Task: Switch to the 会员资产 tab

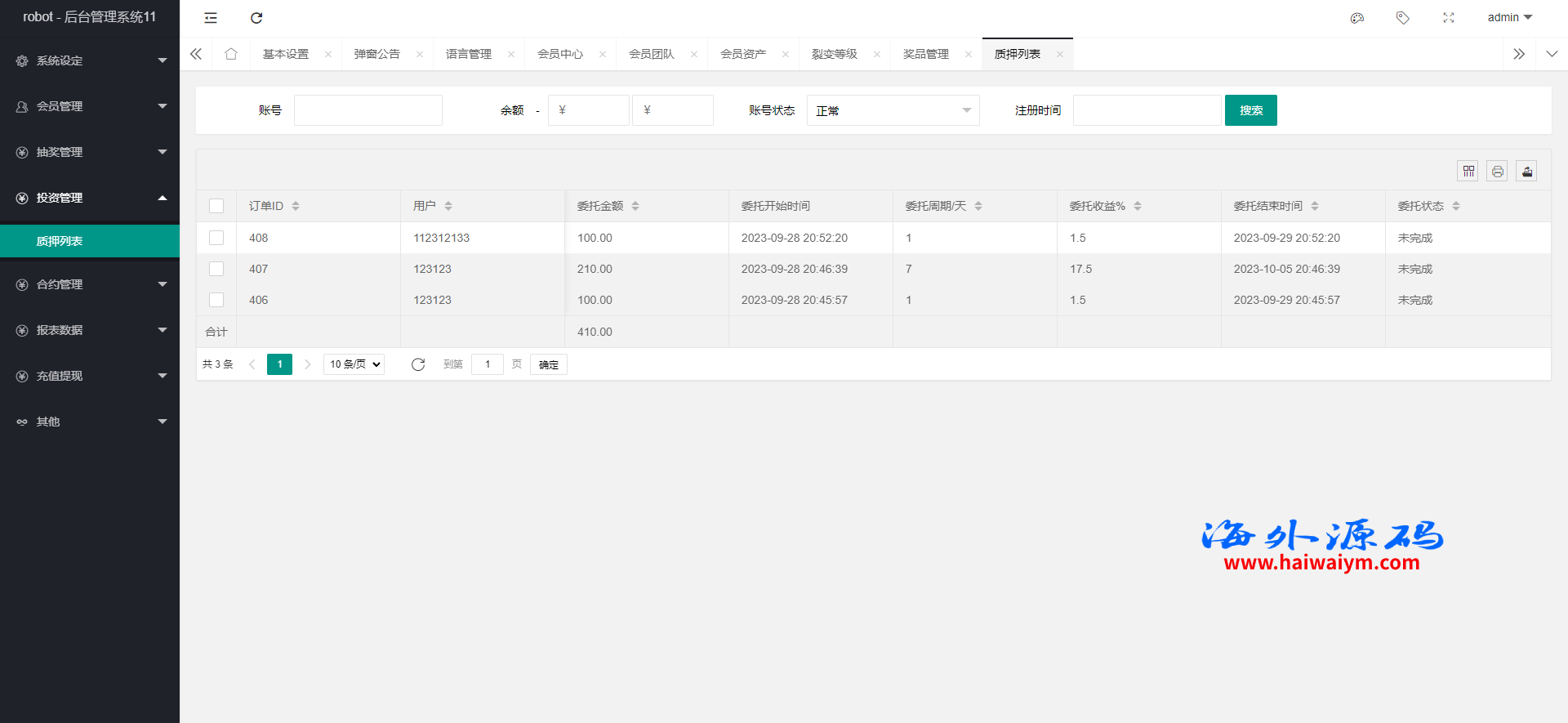Action: (743, 54)
